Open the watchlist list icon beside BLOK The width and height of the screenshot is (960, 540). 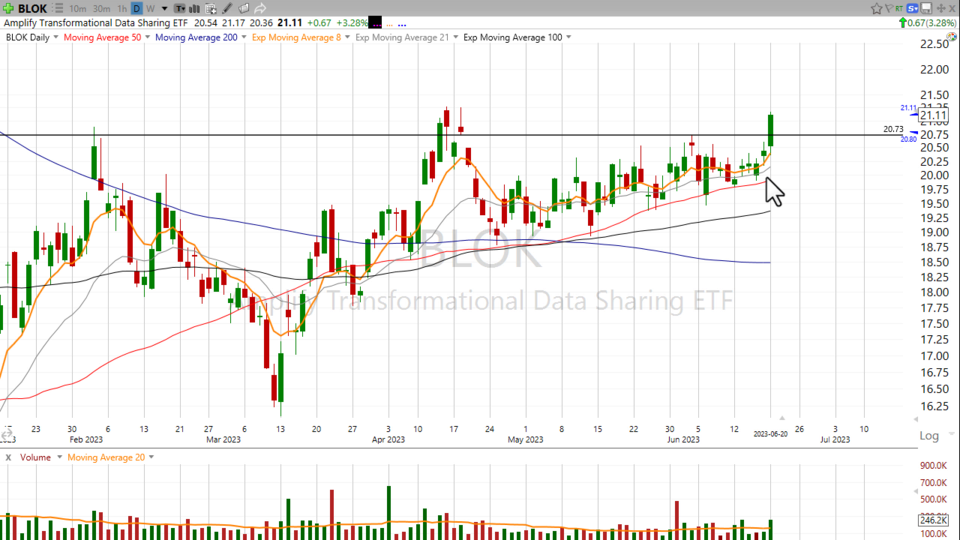58,9
